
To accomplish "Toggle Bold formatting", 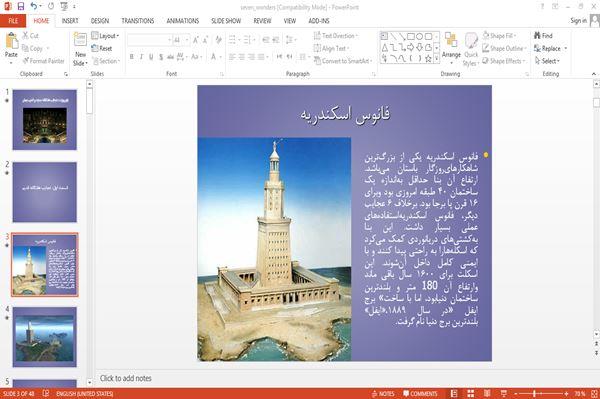I will (132, 57).
